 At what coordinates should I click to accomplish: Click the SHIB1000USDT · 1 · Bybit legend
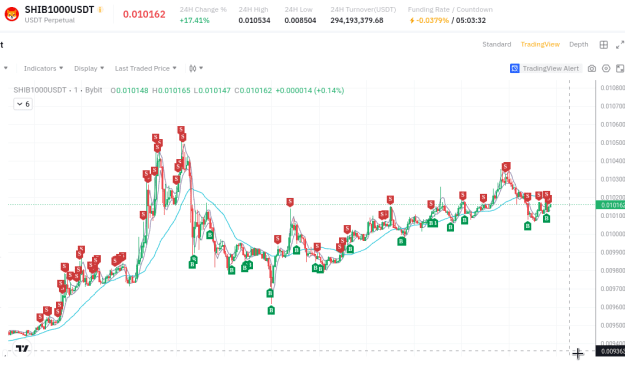coord(58,90)
